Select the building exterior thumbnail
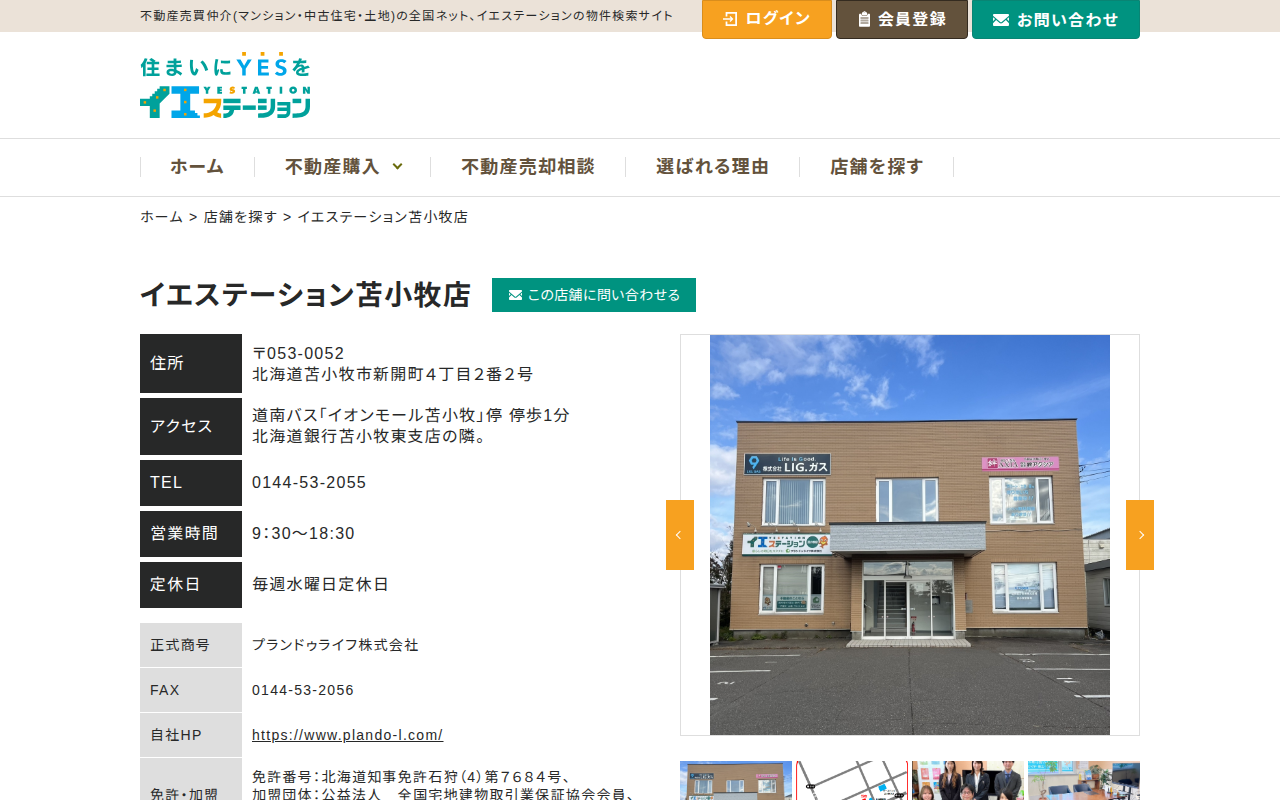The height and width of the screenshot is (800, 1280). [x=736, y=781]
